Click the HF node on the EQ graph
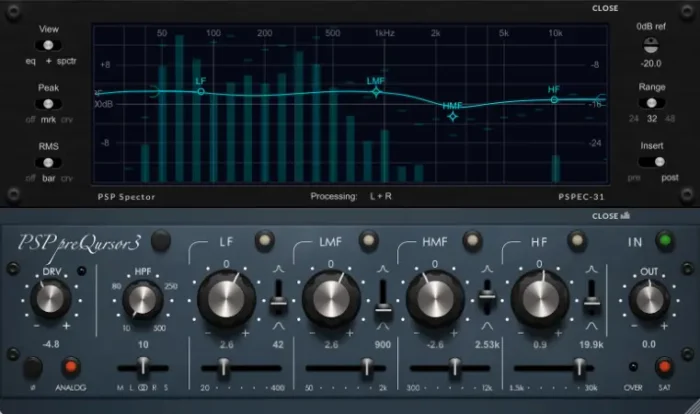Screen dimensions: 700x414 pyautogui.click(x=553, y=100)
